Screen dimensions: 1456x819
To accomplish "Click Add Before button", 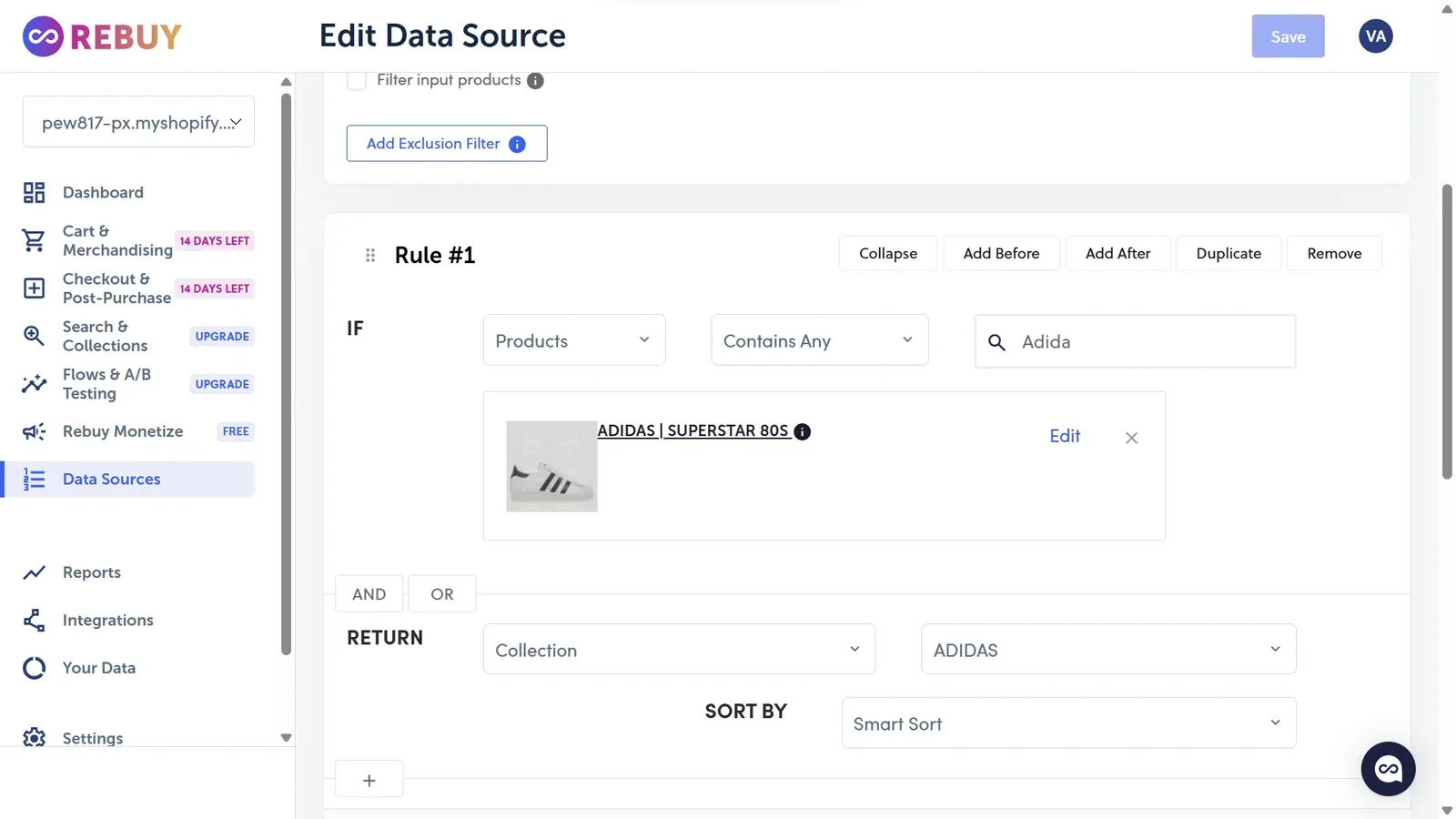I will point(1001,254).
